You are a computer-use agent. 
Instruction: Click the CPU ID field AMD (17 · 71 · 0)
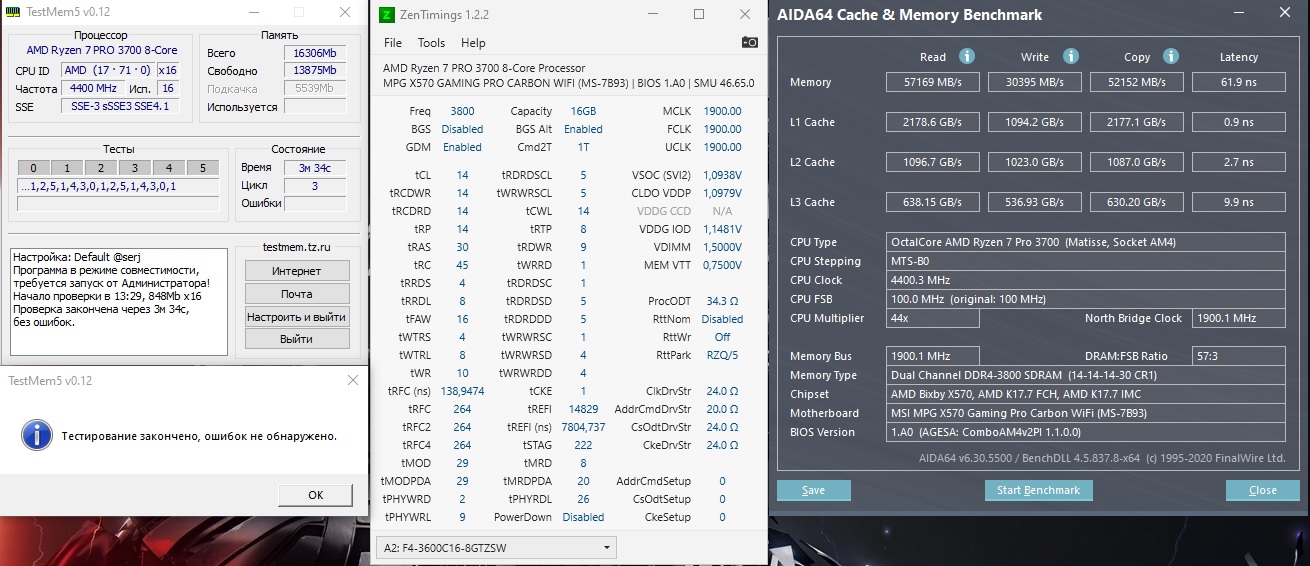coord(107,70)
